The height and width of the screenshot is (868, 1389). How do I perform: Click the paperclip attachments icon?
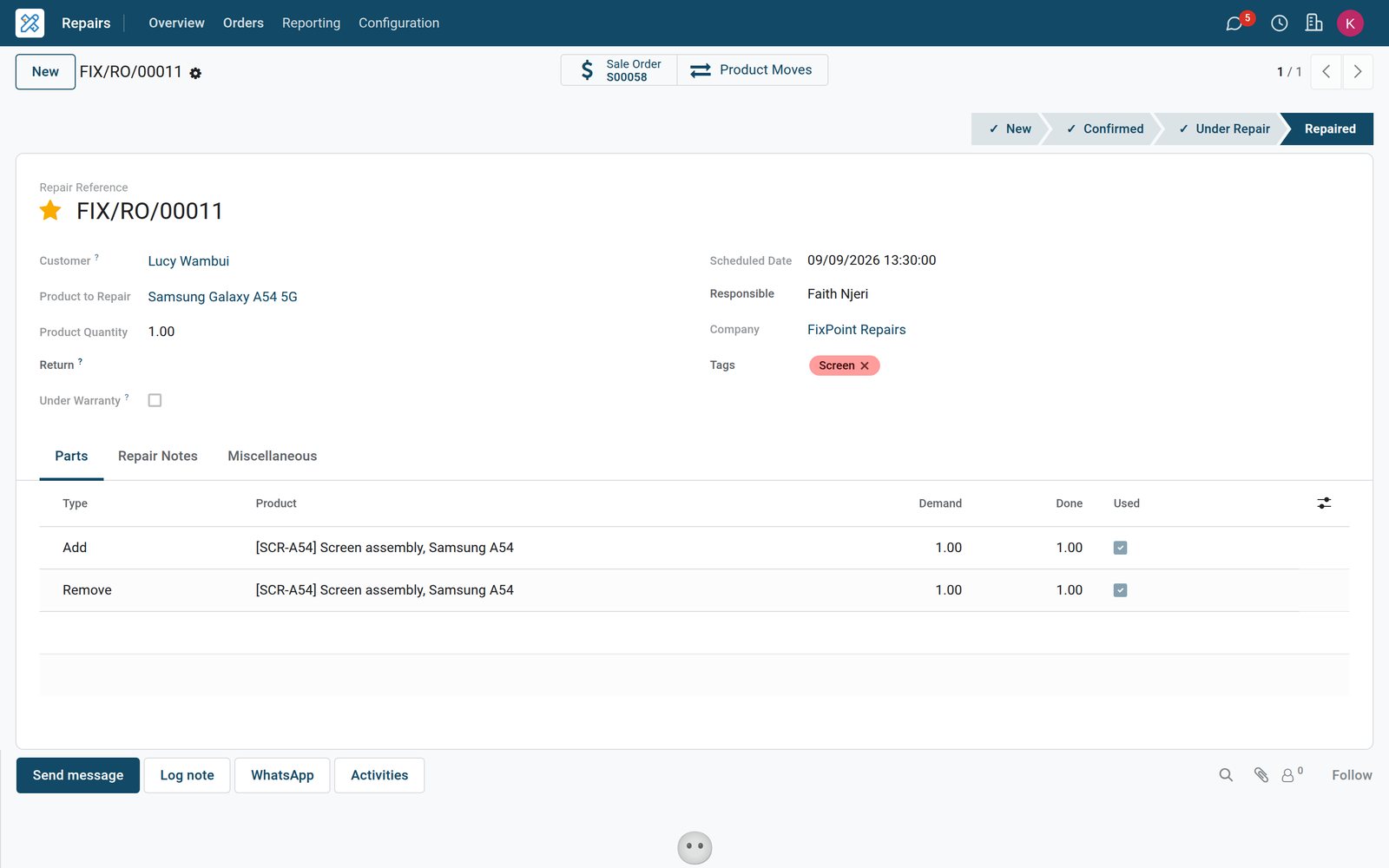1261,775
